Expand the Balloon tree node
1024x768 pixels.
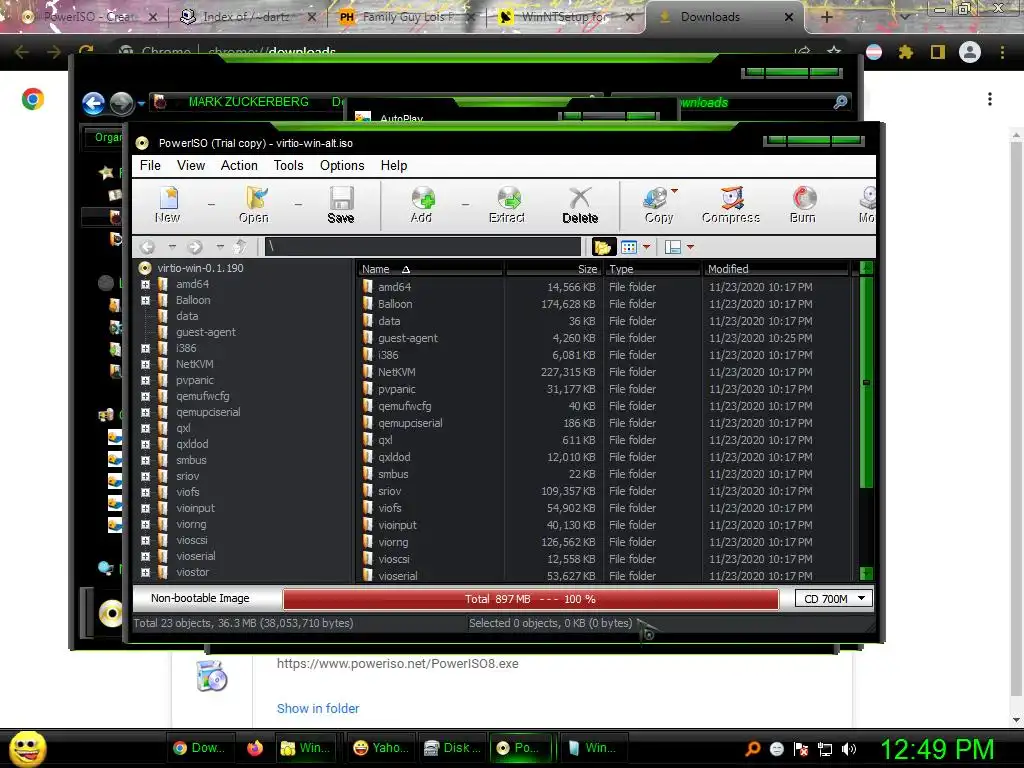tap(145, 300)
